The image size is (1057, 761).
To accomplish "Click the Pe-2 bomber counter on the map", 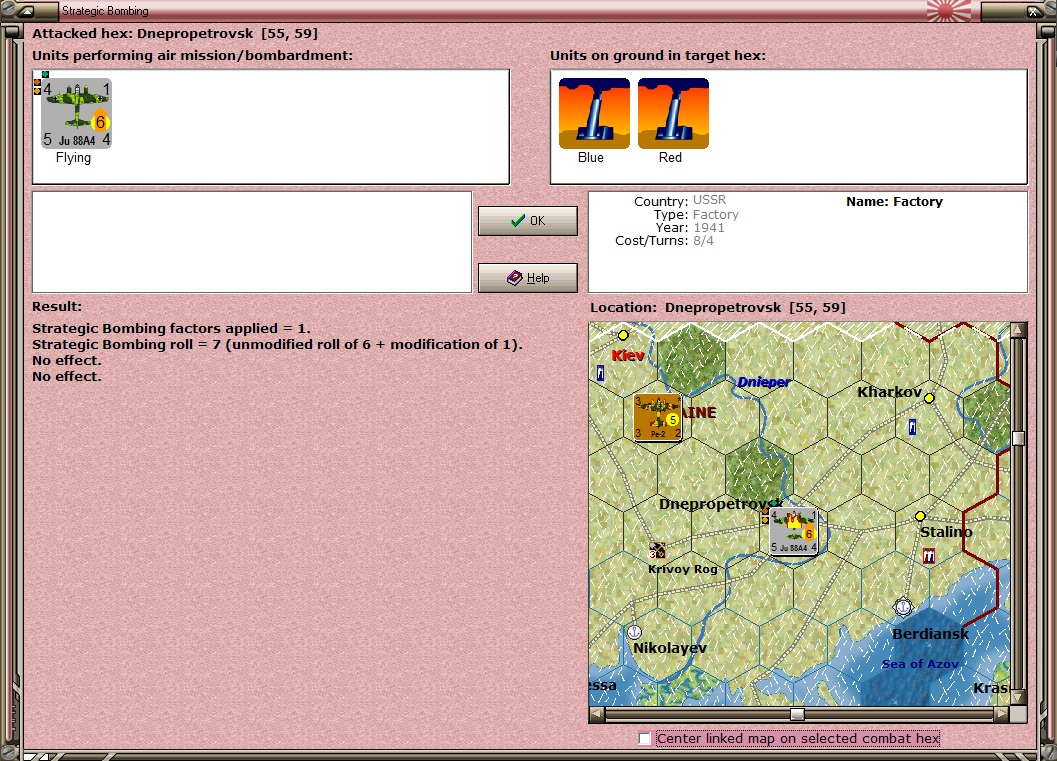I will tap(657, 417).
